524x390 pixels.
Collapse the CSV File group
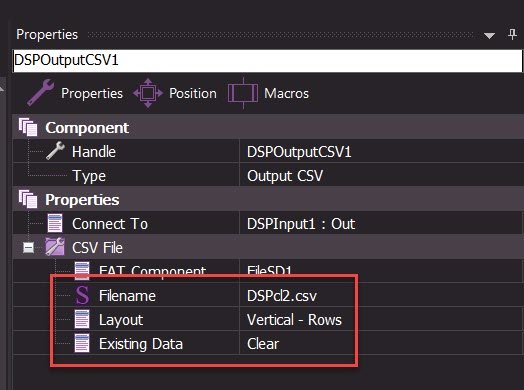pos(28,248)
